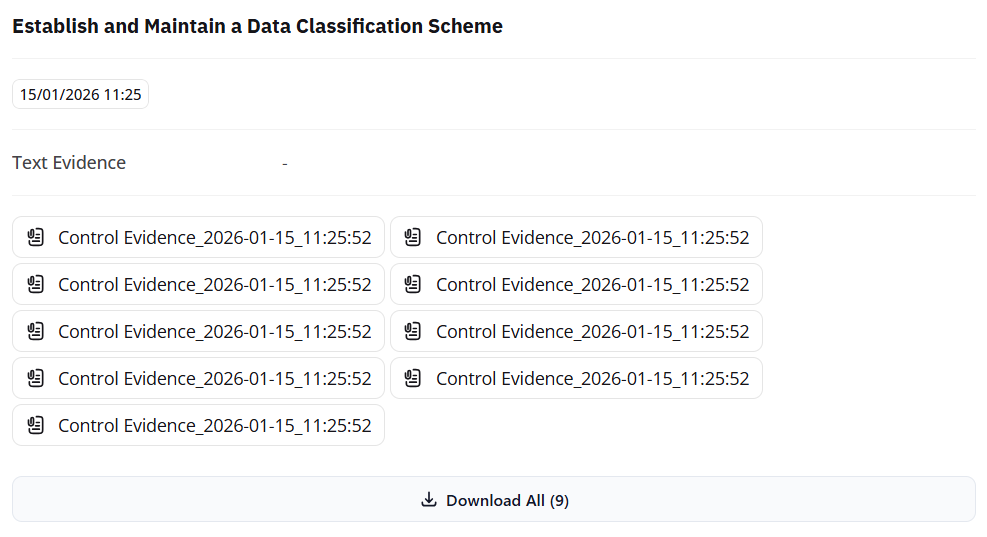Click the Data Classification Scheme heading
Screen dimensions: 987x537
coord(257,27)
